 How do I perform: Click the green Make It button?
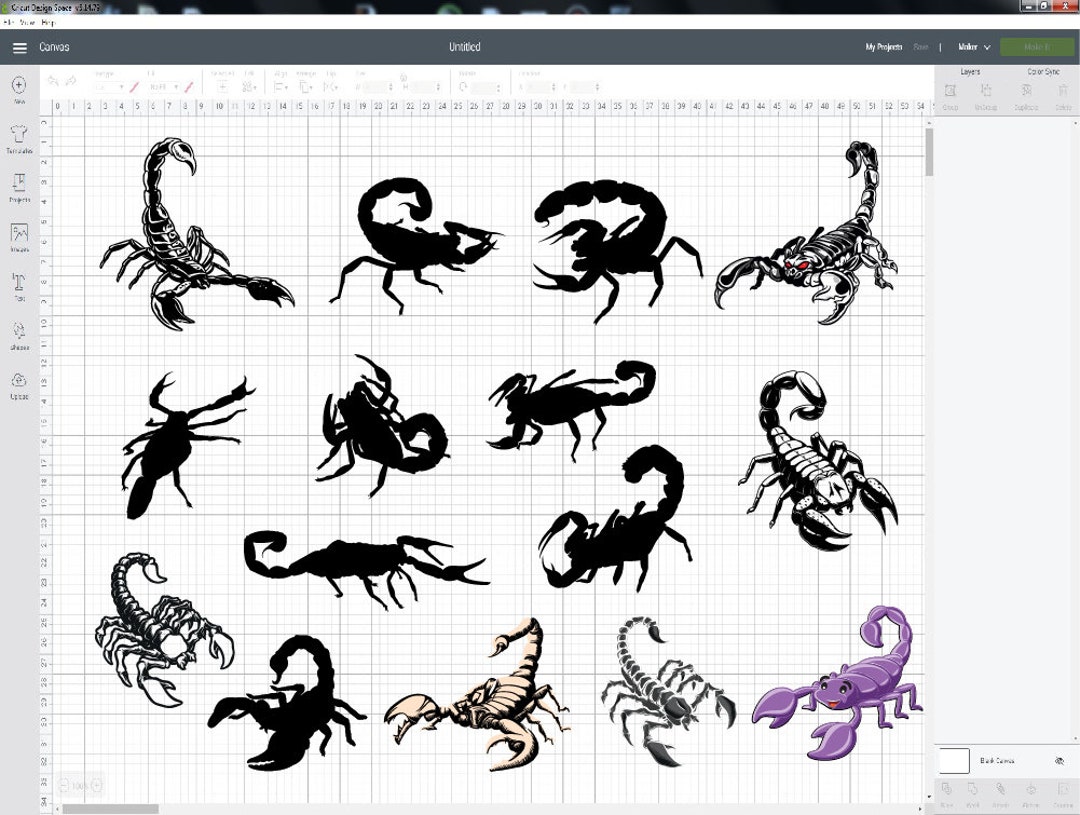coord(1038,47)
